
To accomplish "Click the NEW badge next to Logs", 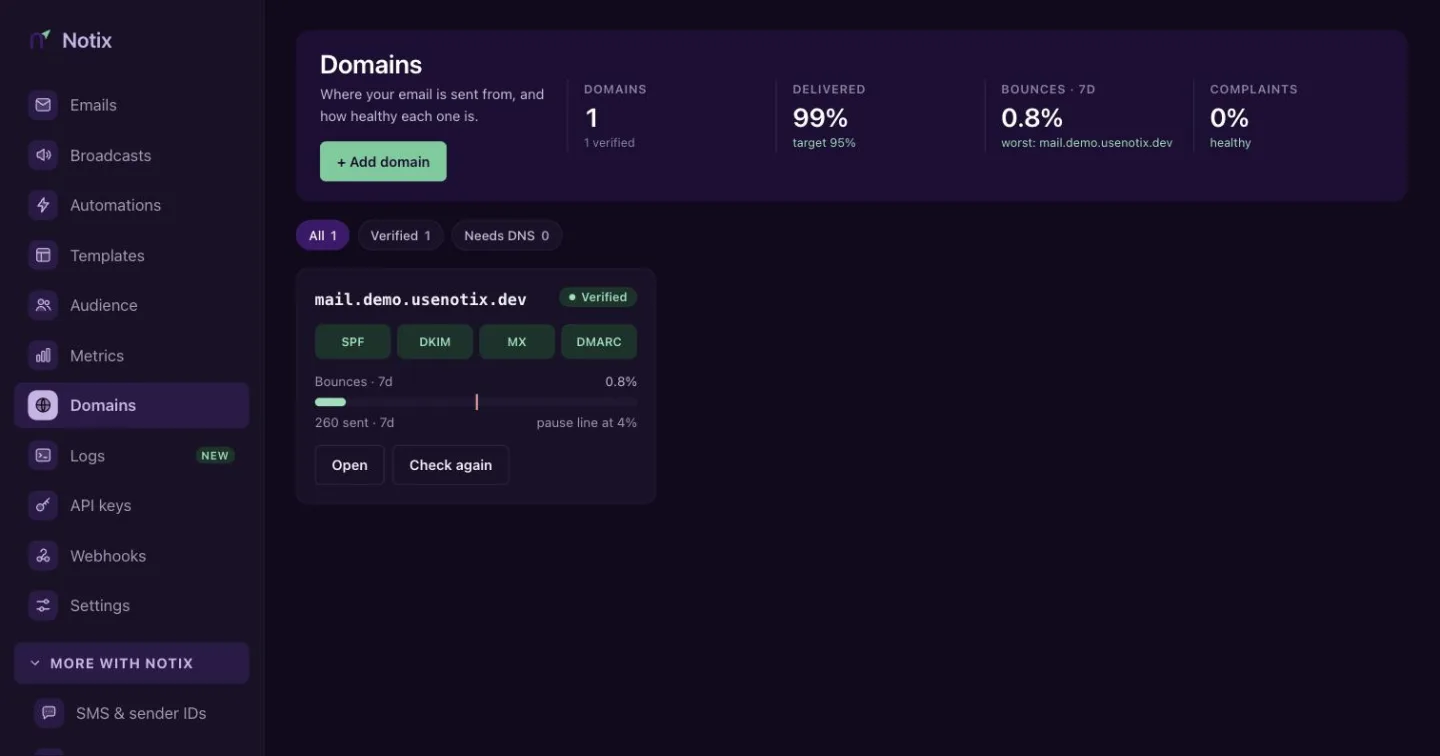I will pyautogui.click(x=215, y=456).
